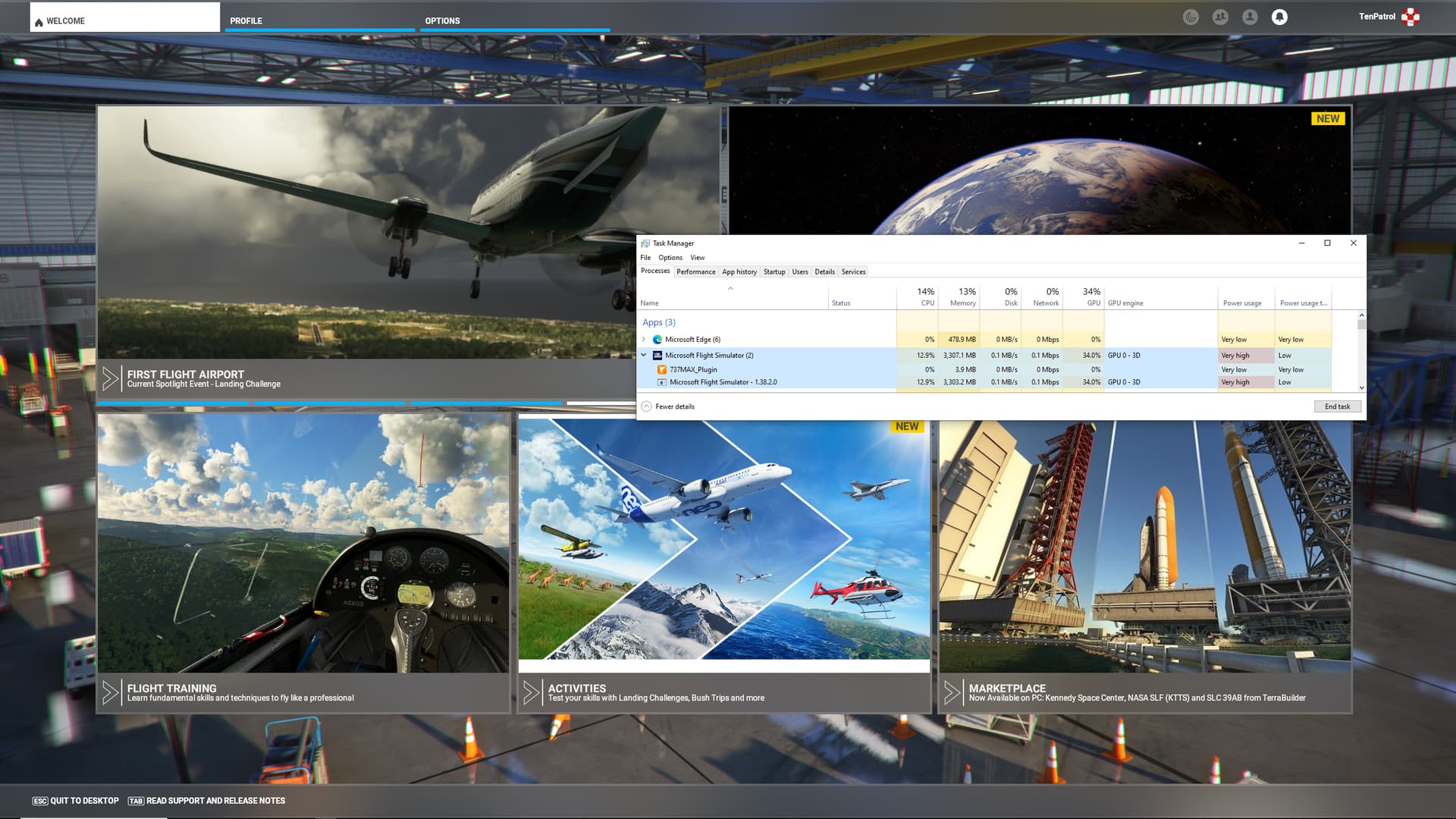Open the View menu in Task Manager
Viewport: 1456px width, 819px height.
[x=697, y=258]
